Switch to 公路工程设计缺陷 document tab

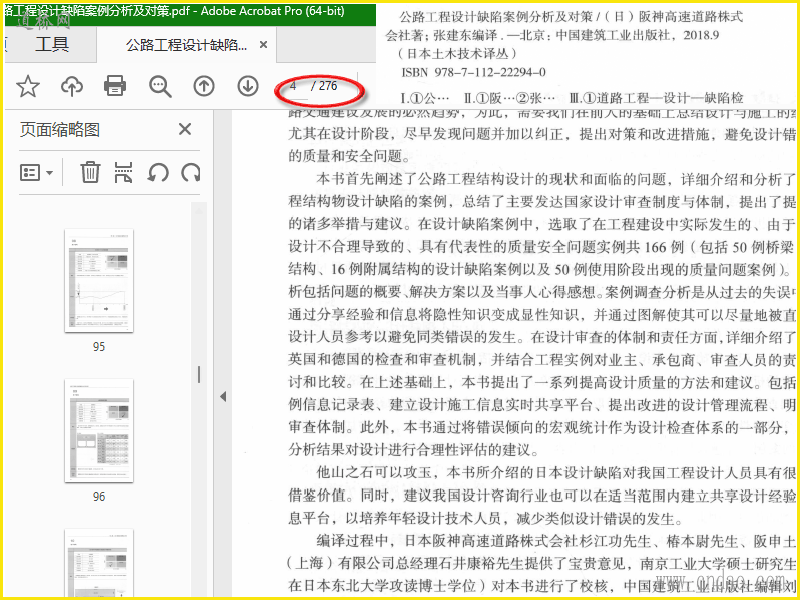[x=186, y=45]
